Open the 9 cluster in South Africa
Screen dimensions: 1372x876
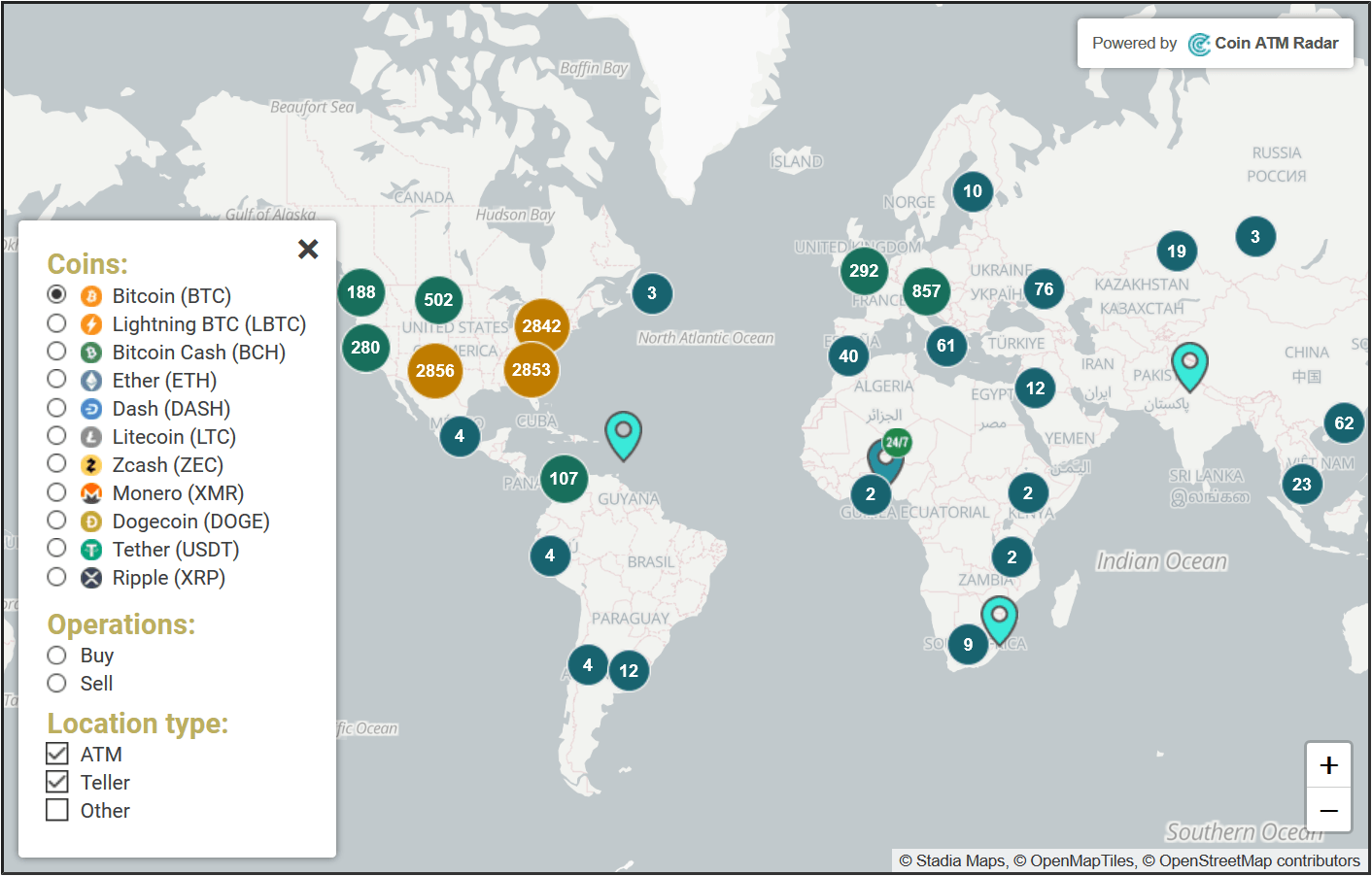(968, 644)
